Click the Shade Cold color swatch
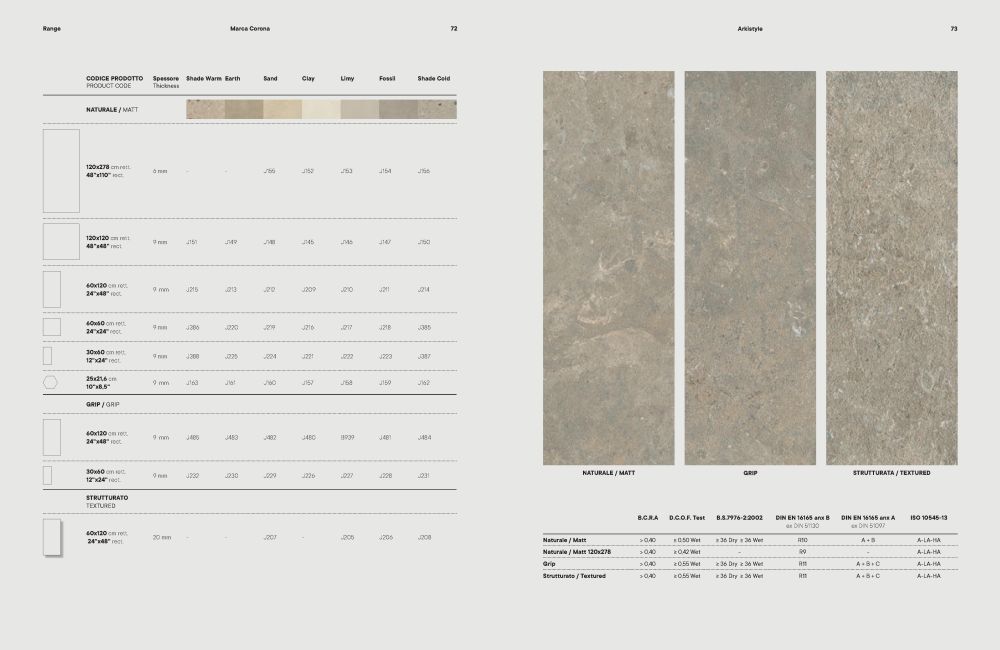The height and width of the screenshot is (650, 1000). [438, 109]
